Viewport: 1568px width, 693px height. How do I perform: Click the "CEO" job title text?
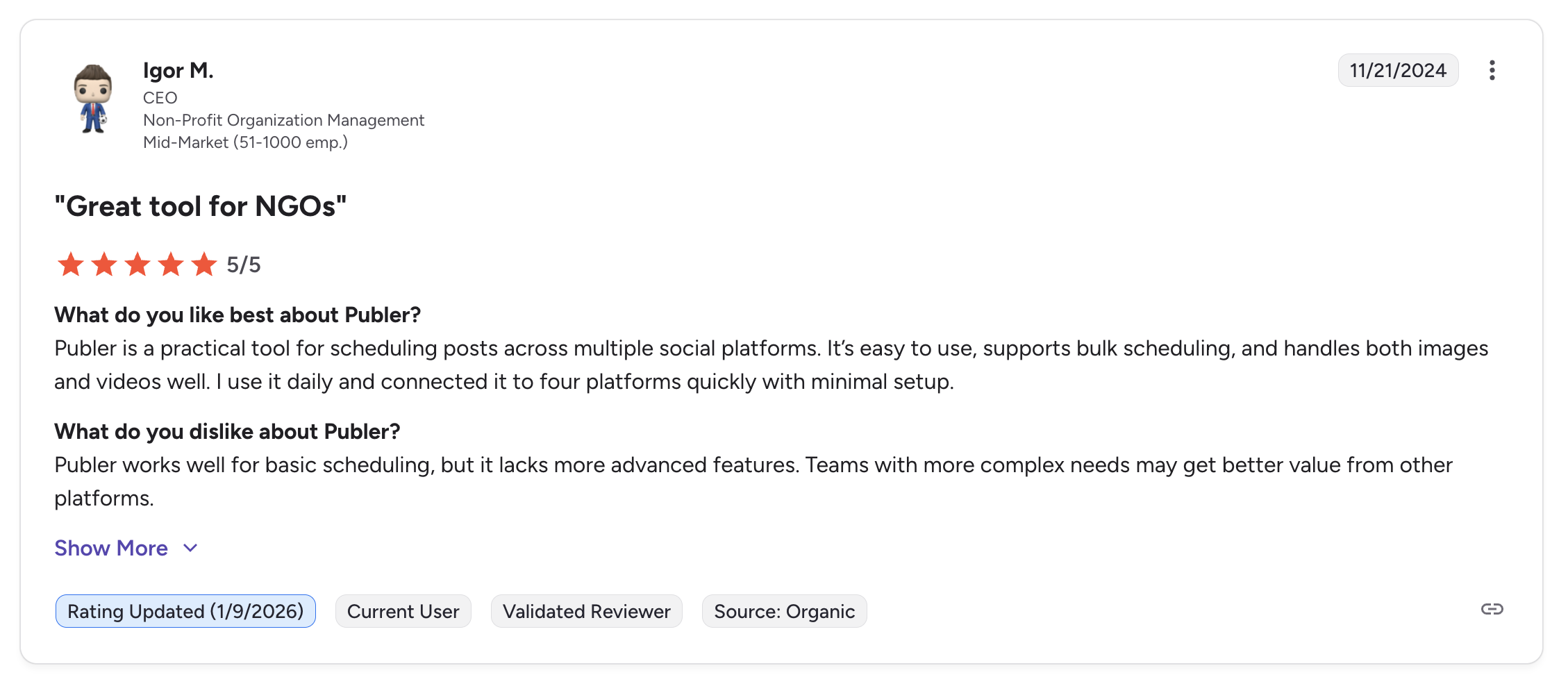coord(160,97)
